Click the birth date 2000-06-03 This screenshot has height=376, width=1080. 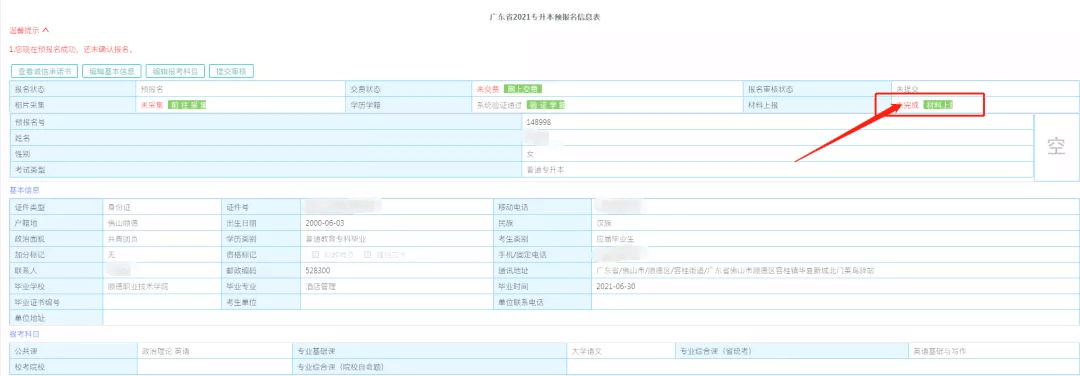tap(323, 223)
